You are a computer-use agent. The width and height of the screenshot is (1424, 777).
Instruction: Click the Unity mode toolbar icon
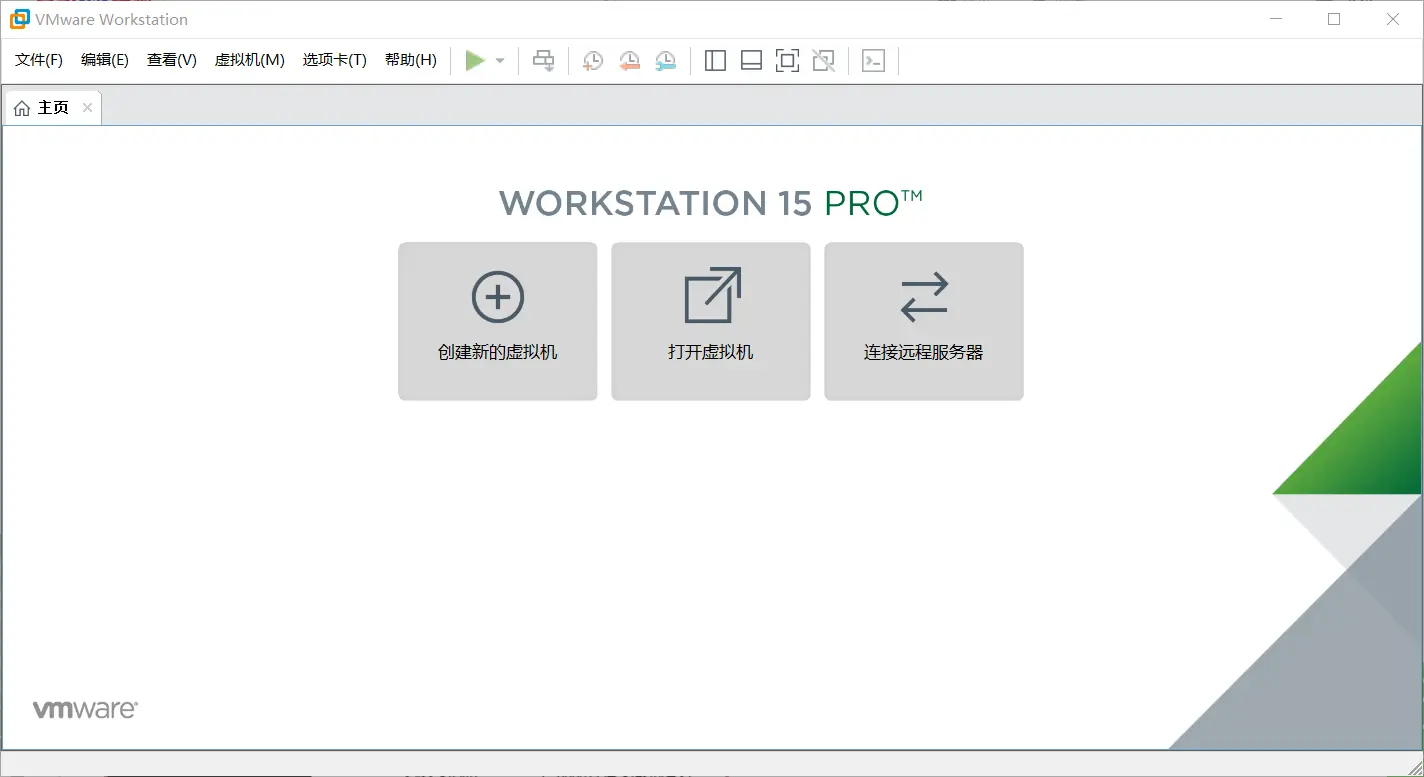click(823, 61)
